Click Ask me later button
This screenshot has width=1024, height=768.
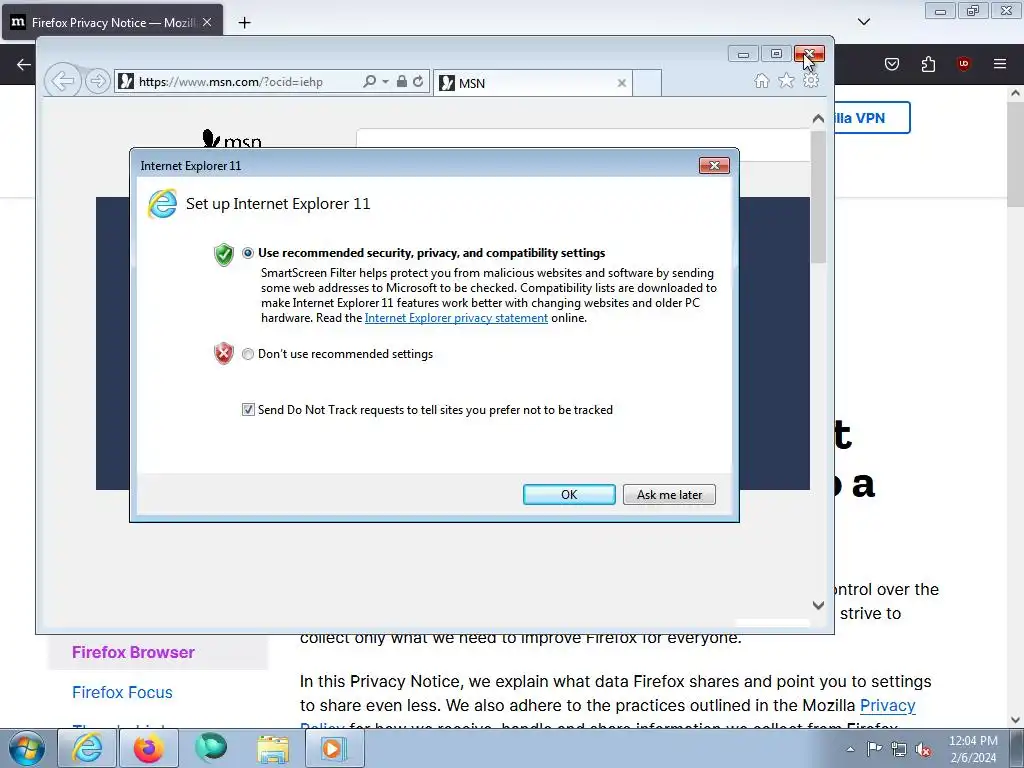pyautogui.click(x=669, y=494)
